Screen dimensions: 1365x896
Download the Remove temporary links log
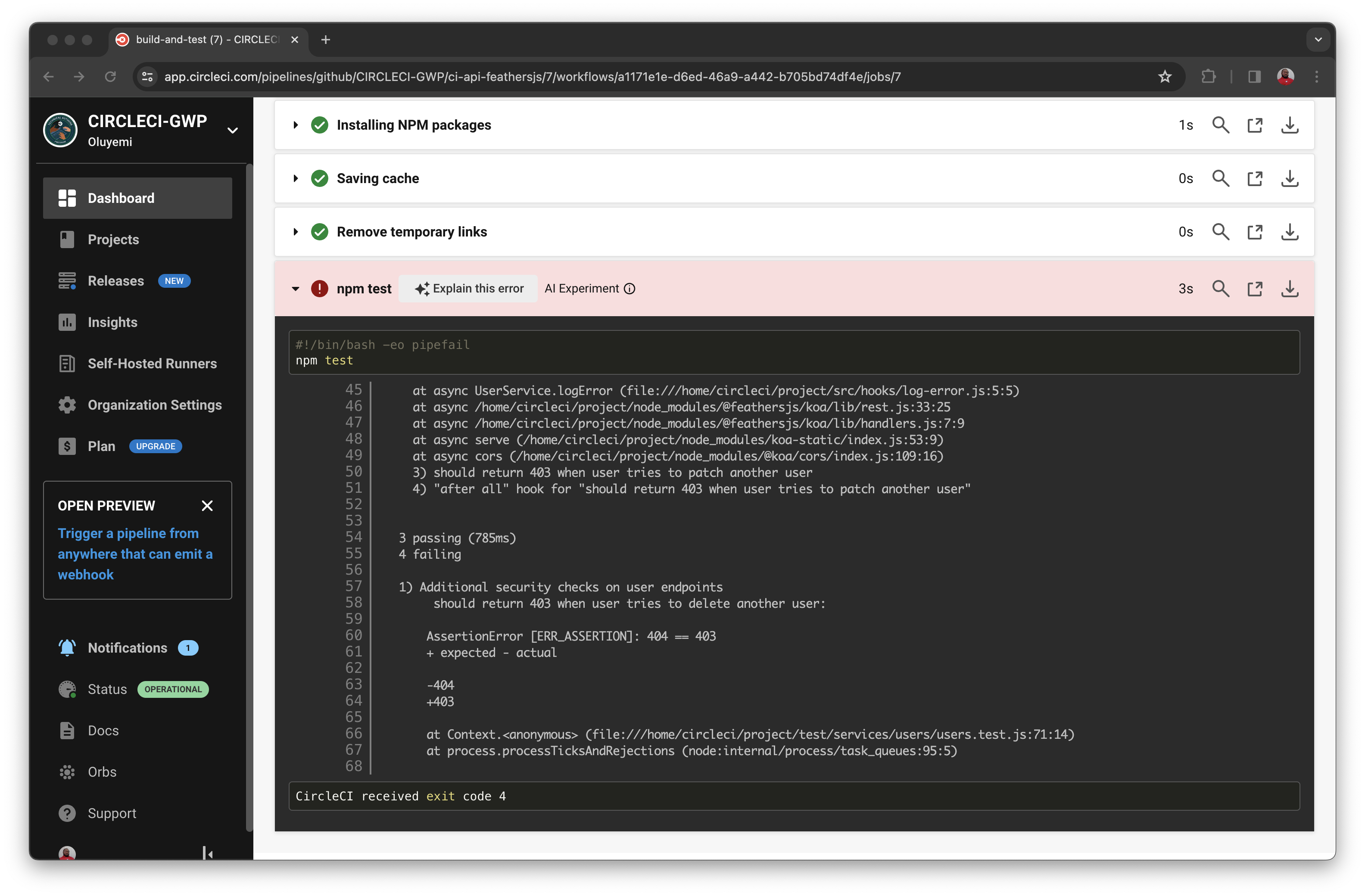(x=1289, y=232)
